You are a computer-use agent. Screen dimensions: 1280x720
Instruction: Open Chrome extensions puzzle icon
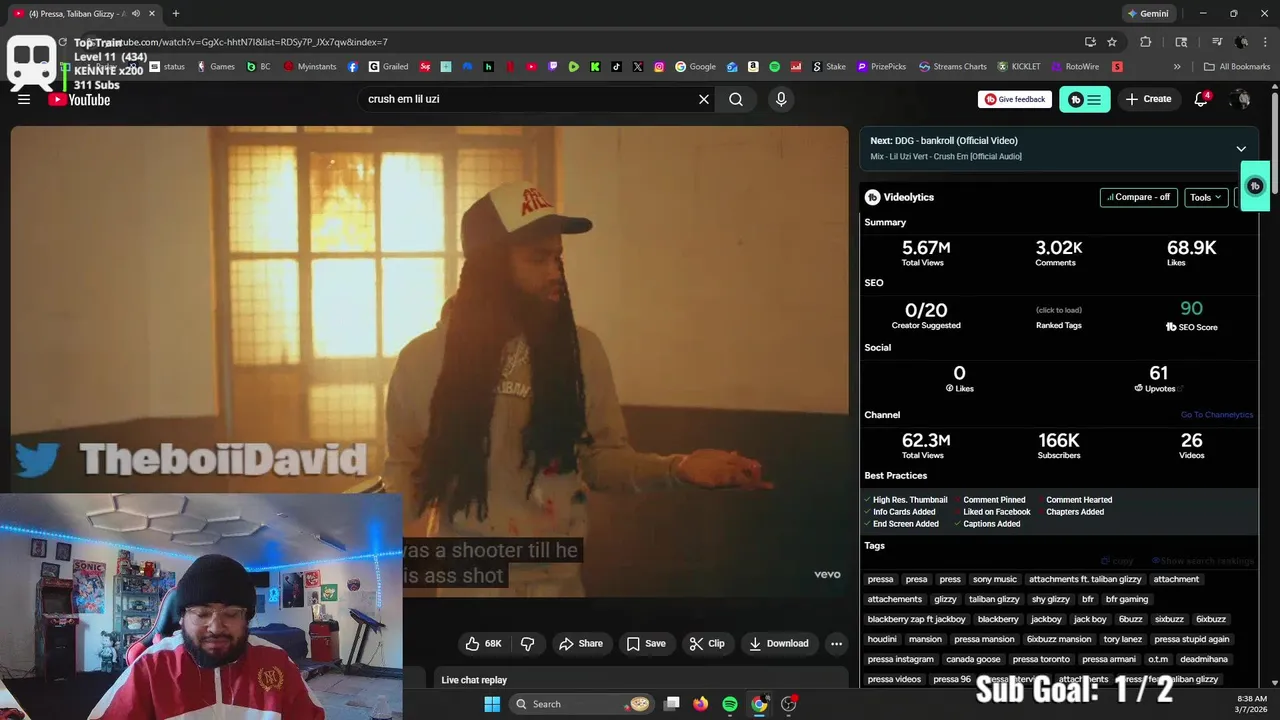pos(1146,42)
